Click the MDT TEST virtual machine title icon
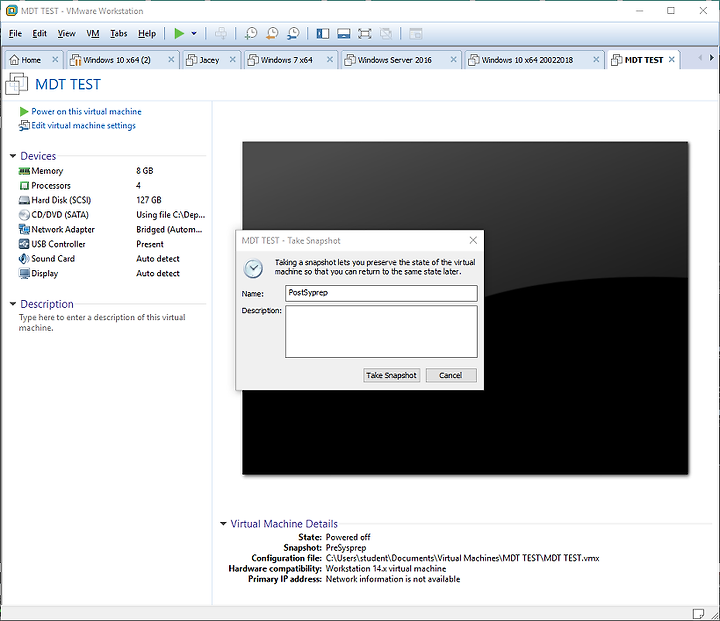Screen dimensions: 720x621 (17, 84)
